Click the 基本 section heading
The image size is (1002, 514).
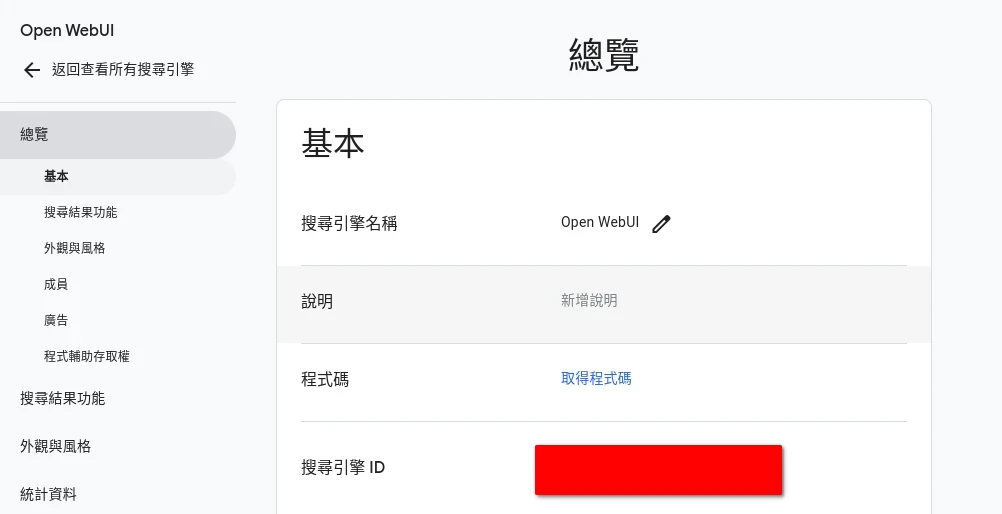tap(333, 145)
